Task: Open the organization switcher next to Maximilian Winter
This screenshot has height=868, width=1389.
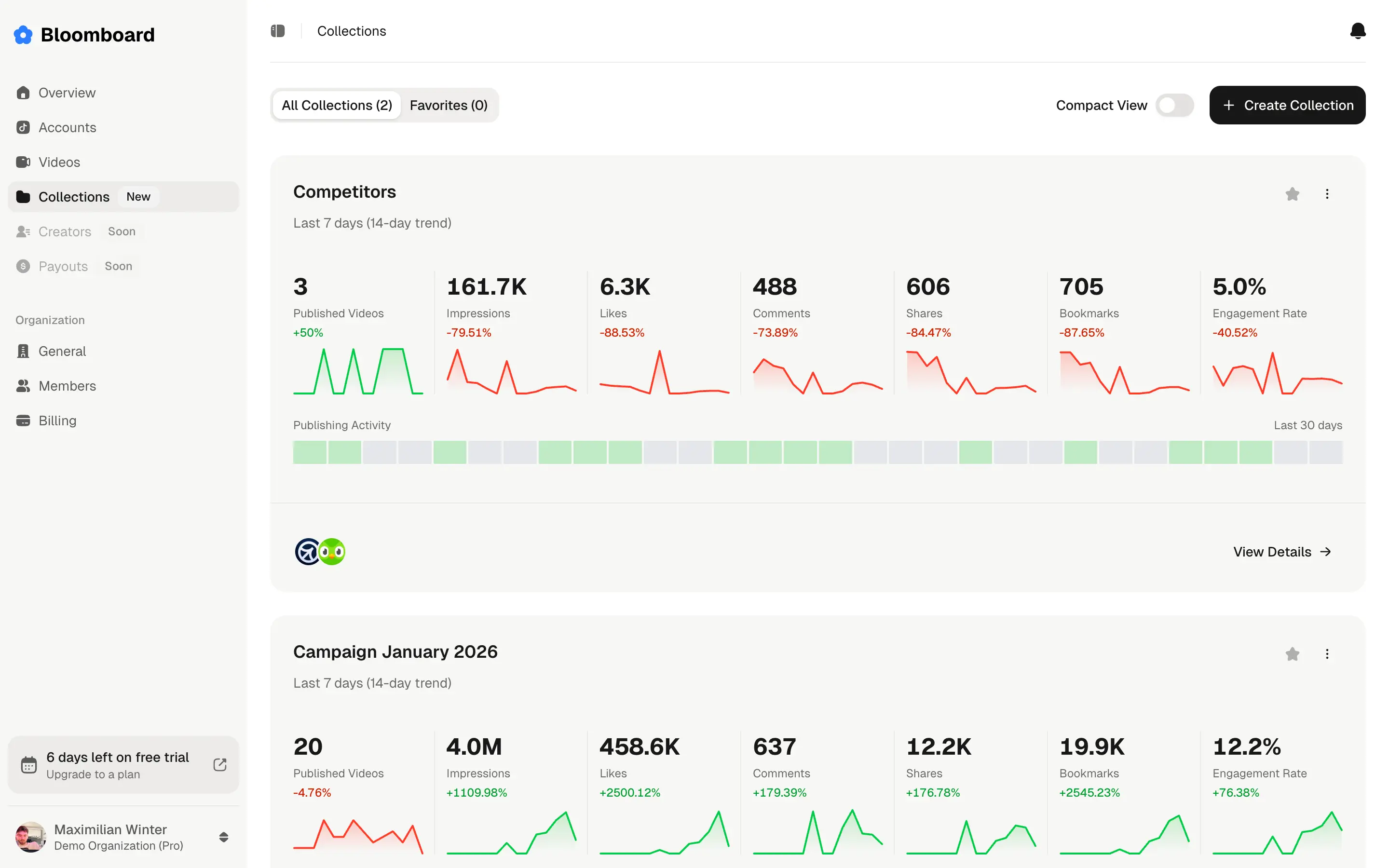Action: coord(223,837)
